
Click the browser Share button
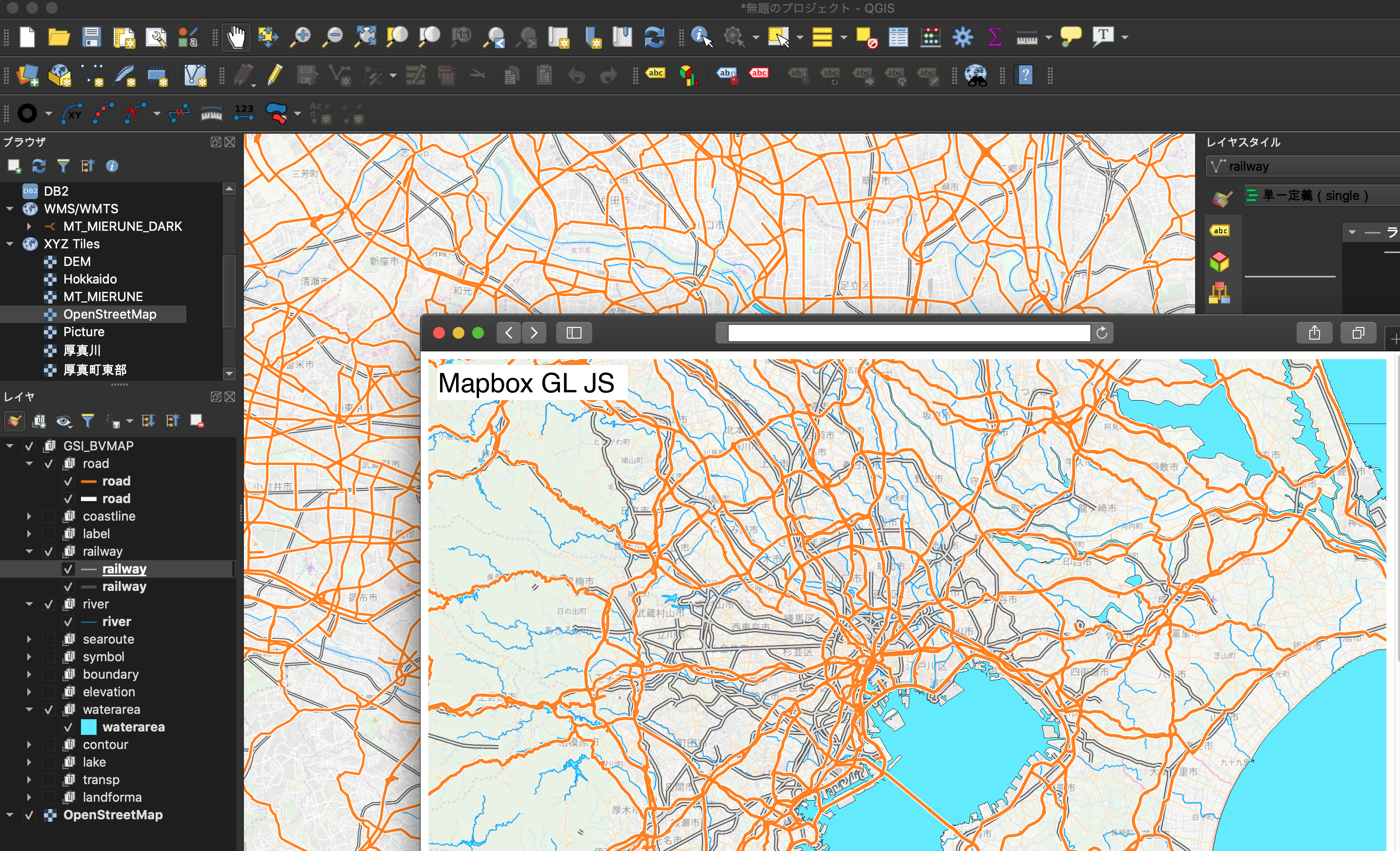pyautogui.click(x=1314, y=333)
